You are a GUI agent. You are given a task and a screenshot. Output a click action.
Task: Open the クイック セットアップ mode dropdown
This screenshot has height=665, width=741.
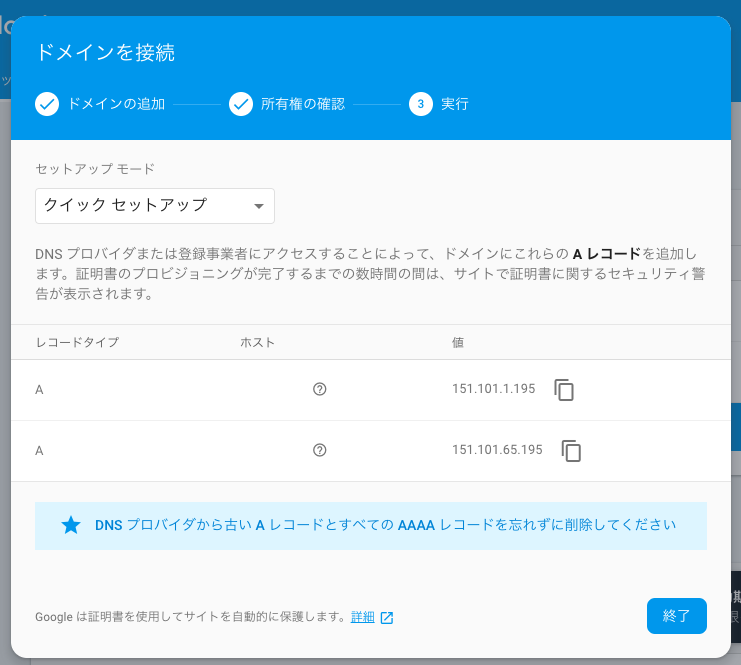click(155, 206)
